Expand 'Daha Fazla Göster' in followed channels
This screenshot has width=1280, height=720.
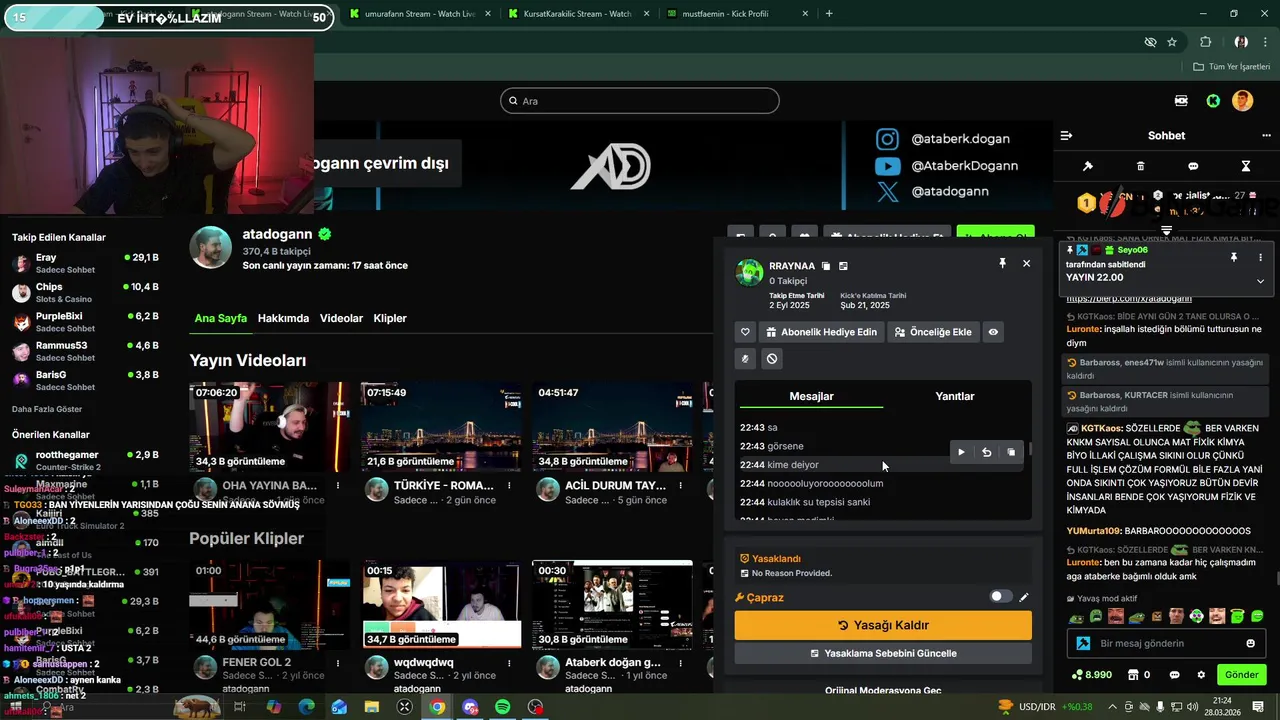click(47, 409)
